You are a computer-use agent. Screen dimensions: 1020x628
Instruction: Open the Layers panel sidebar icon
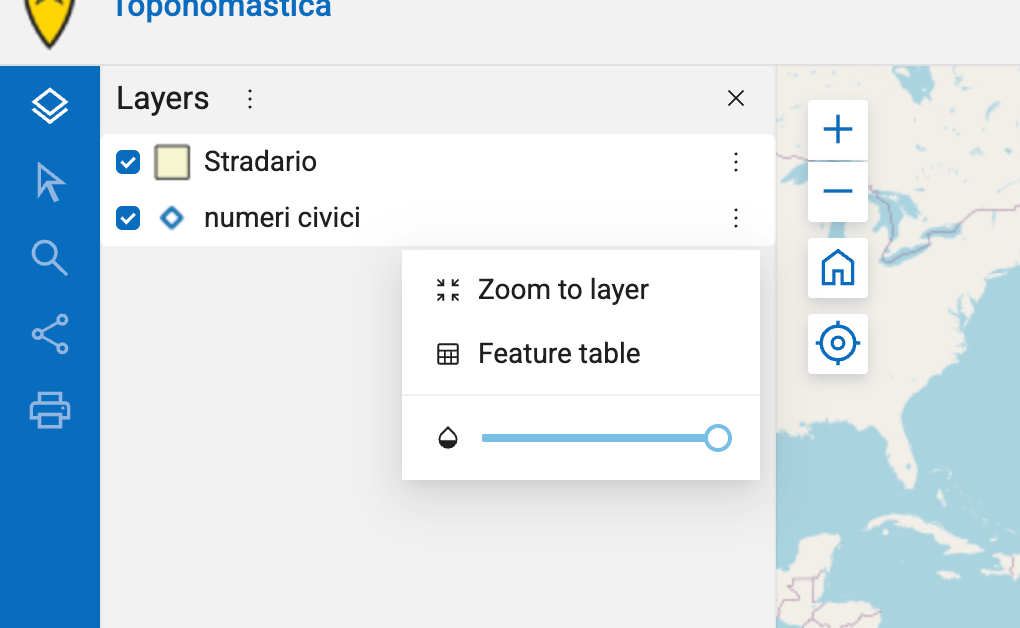(50, 105)
